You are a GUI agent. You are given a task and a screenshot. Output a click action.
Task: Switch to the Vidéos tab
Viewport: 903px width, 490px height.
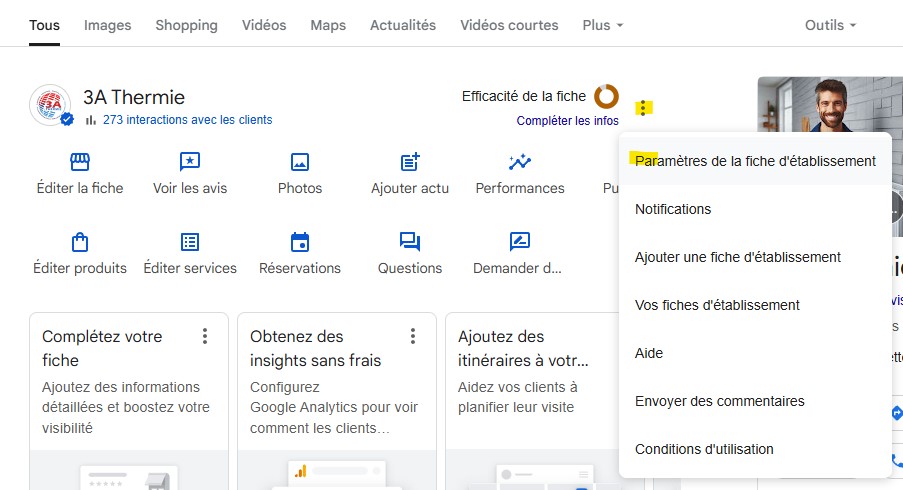coord(264,25)
